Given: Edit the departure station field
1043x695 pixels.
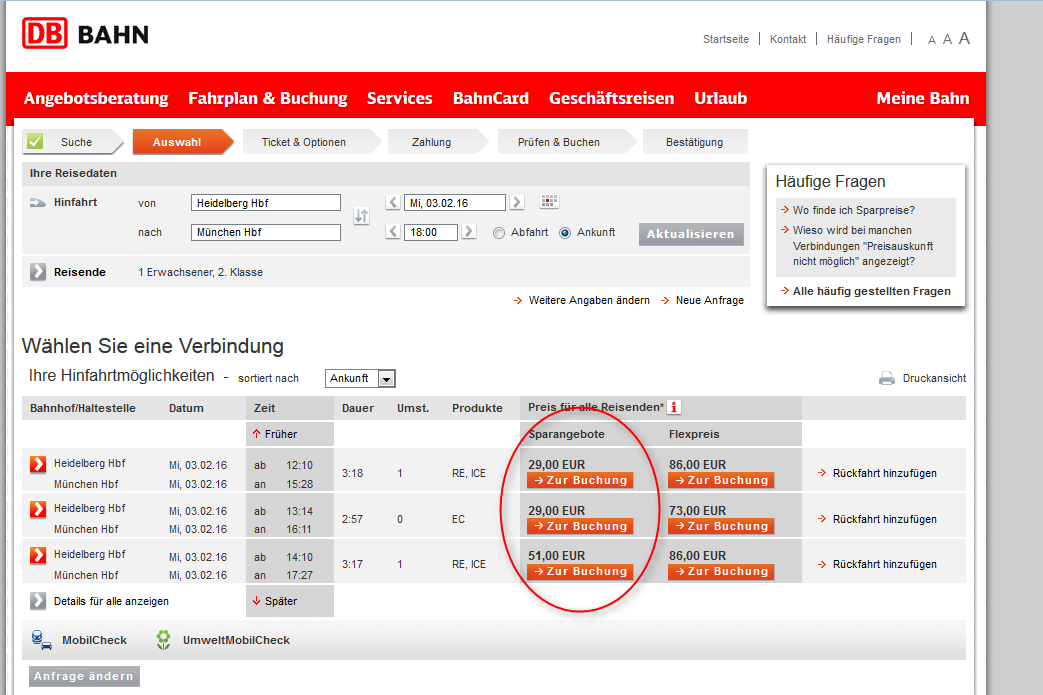Looking at the screenshot, I should 266,203.
